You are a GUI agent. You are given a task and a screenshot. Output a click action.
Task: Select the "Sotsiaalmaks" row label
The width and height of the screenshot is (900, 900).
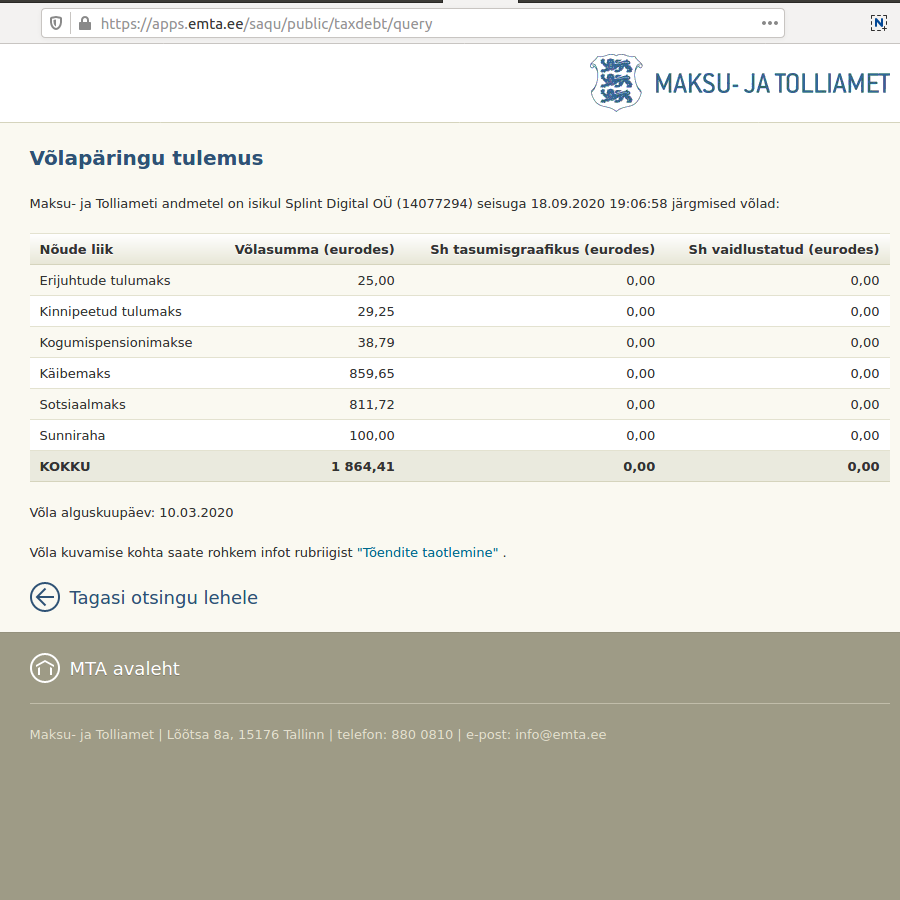point(83,405)
